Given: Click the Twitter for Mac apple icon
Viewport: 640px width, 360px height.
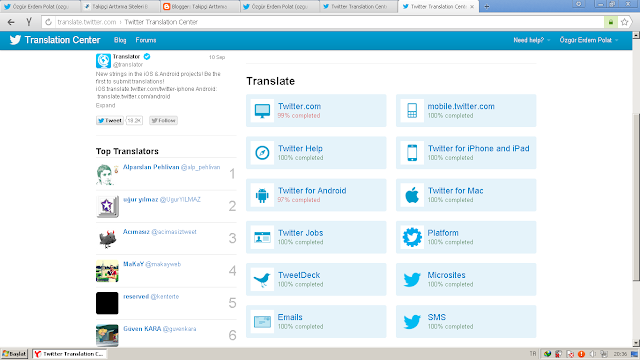Looking at the screenshot, I should point(412,195).
